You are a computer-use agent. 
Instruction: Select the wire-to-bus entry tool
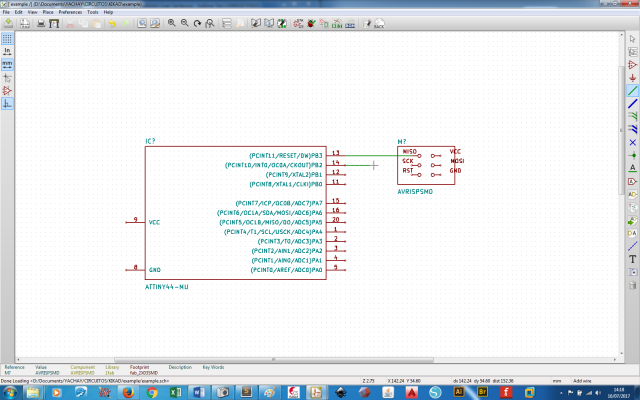click(x=632, y=116)
